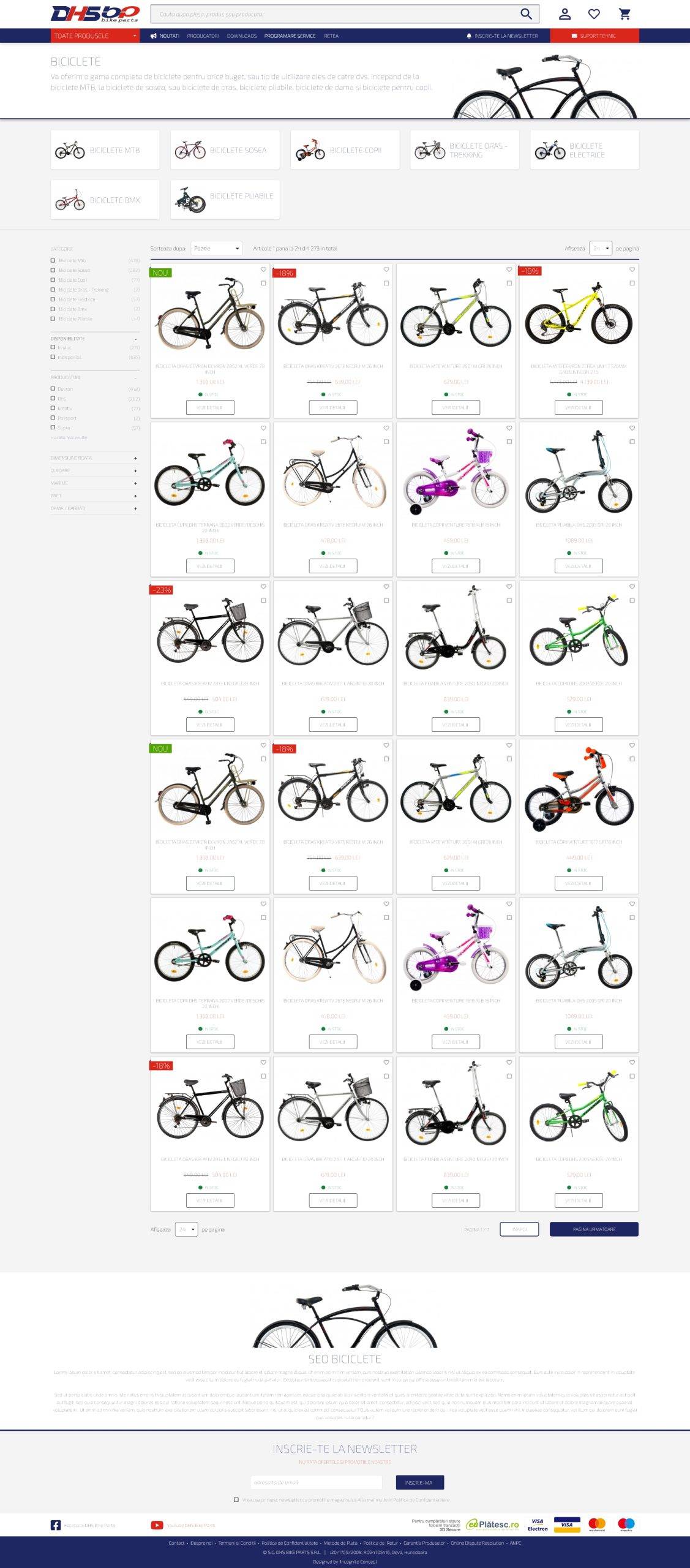Check the In stoc availability filter
Image resolution: width=690 pixels, height=1568 pixels.
53,347
